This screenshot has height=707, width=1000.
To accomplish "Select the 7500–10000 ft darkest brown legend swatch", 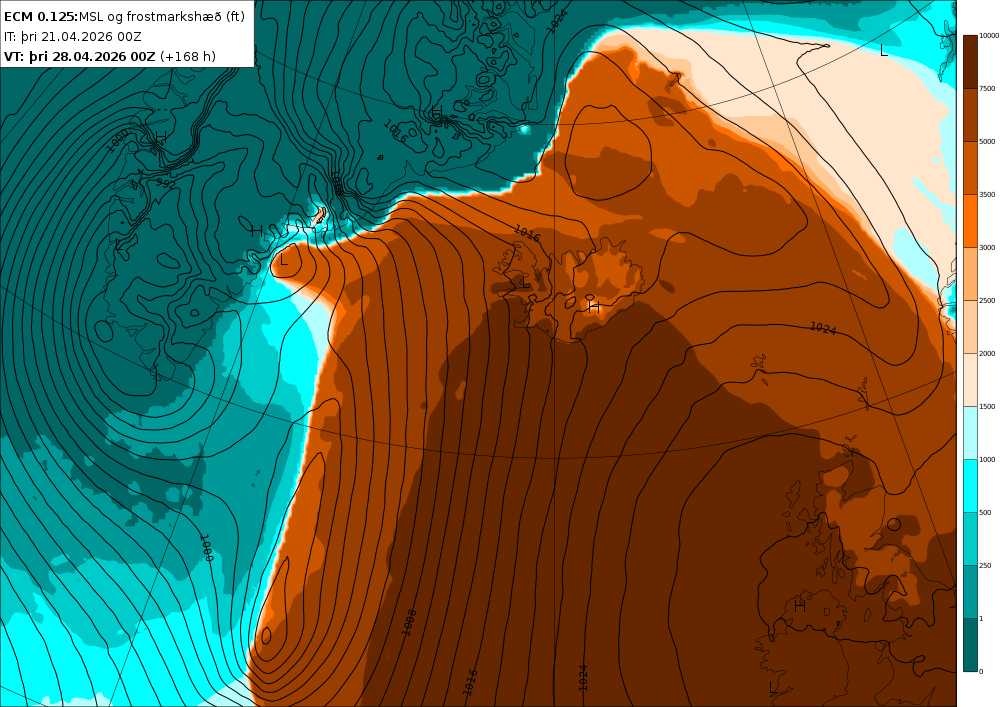I will click(x=969, y=62).
